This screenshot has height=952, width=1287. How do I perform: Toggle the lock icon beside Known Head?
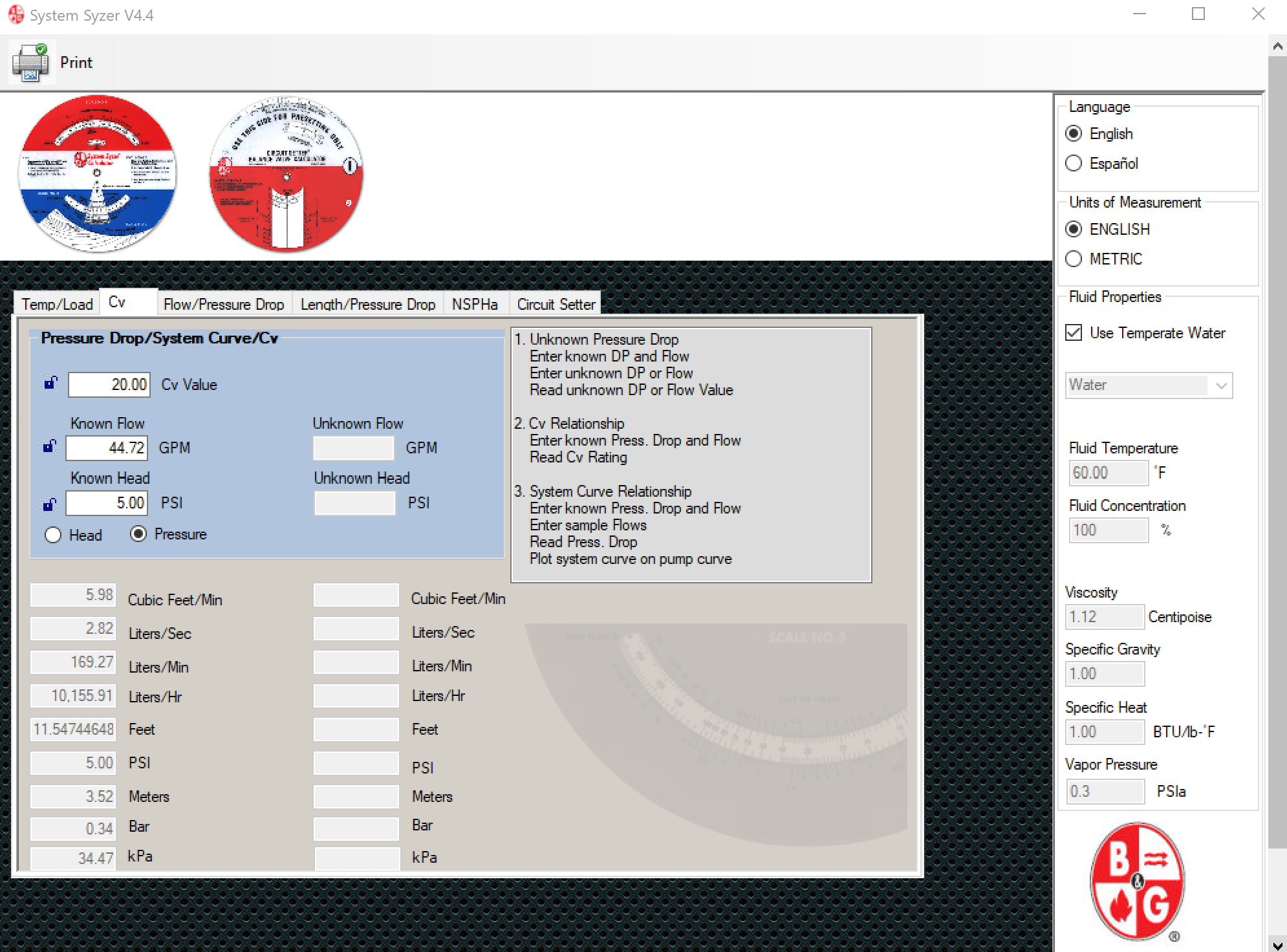[x=50, y=503]
